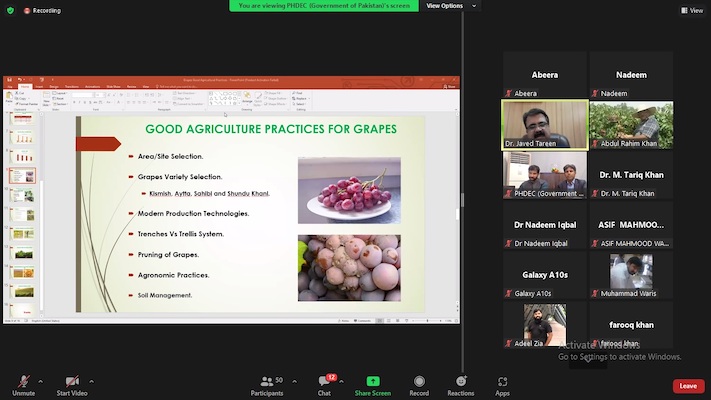The width and height of the screenshot is (711, 400).
Task: Expand audio options arrow beside Unmute
Action: tap(41, 381)
